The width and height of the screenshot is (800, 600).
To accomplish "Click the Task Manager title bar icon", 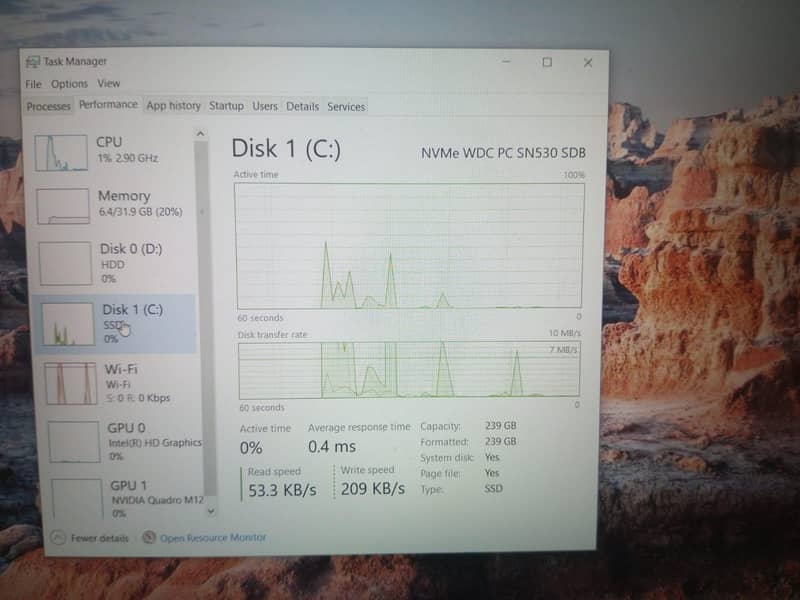I will (33, 62).
